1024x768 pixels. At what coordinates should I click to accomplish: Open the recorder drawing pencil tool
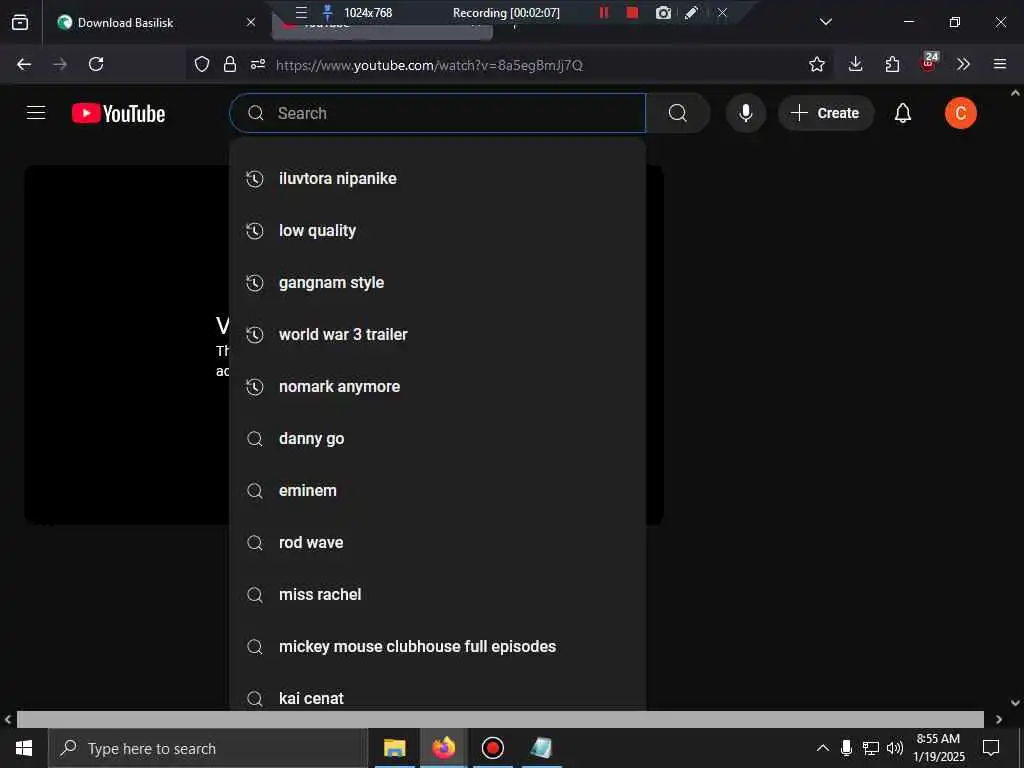pyautogui.click(x=691, y=12)
